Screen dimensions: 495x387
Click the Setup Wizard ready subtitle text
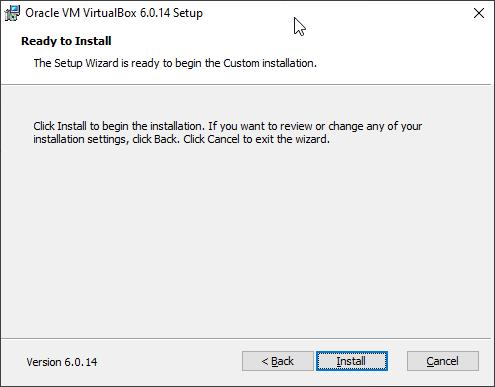point(175,63)
